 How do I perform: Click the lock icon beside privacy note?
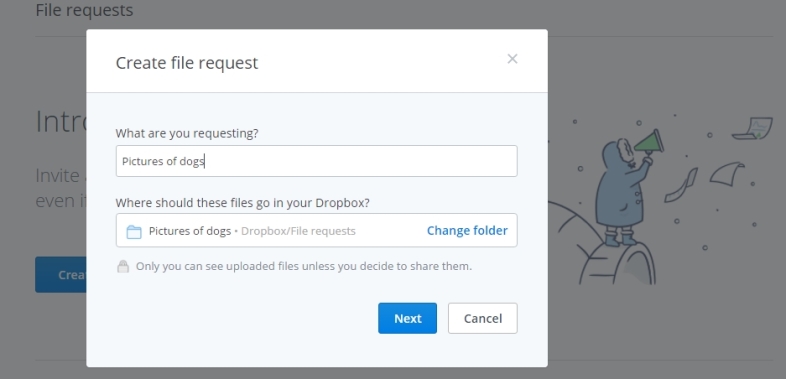123,266
